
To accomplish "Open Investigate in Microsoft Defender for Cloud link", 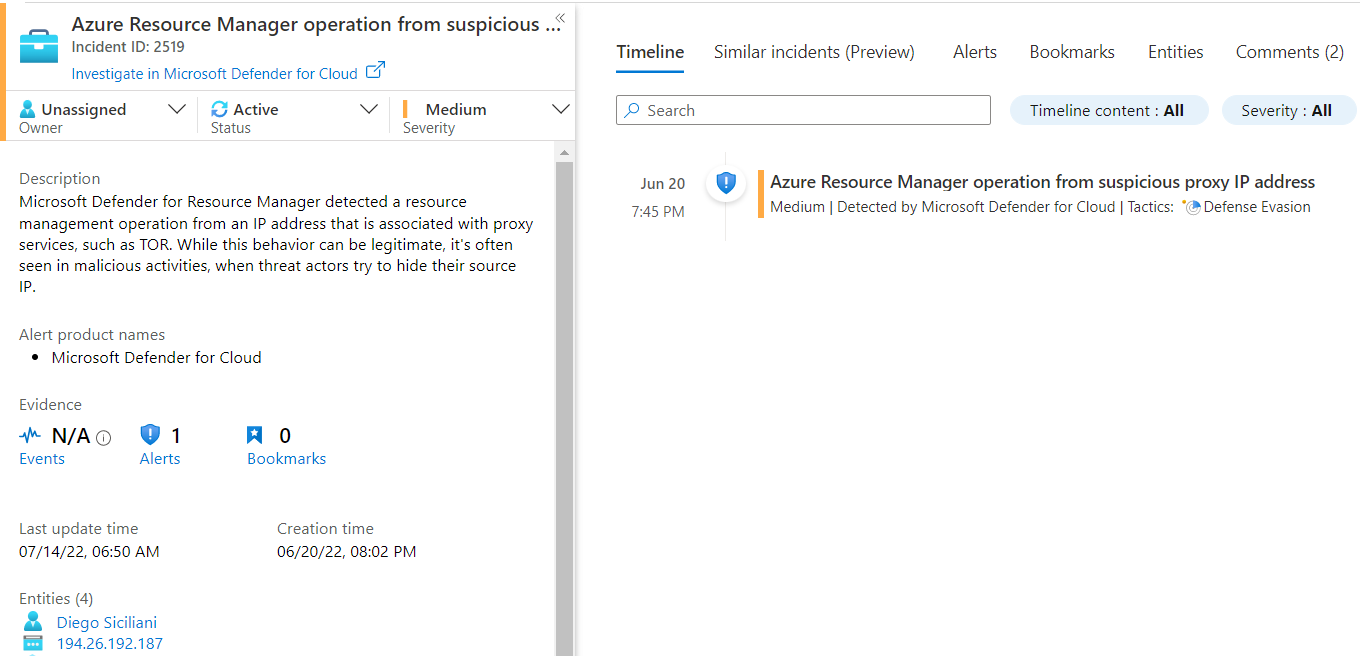I will [215, 73].
